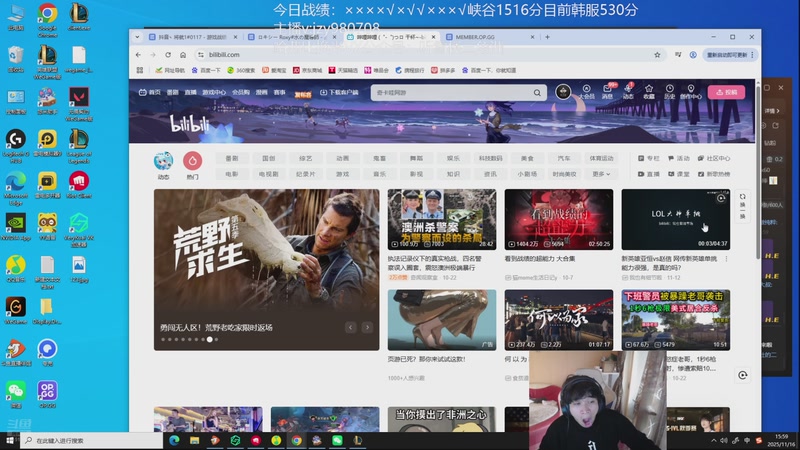Screen dimensions: 800x450
Task: Click the Windows Start button
Action: [x=10, y=440]
